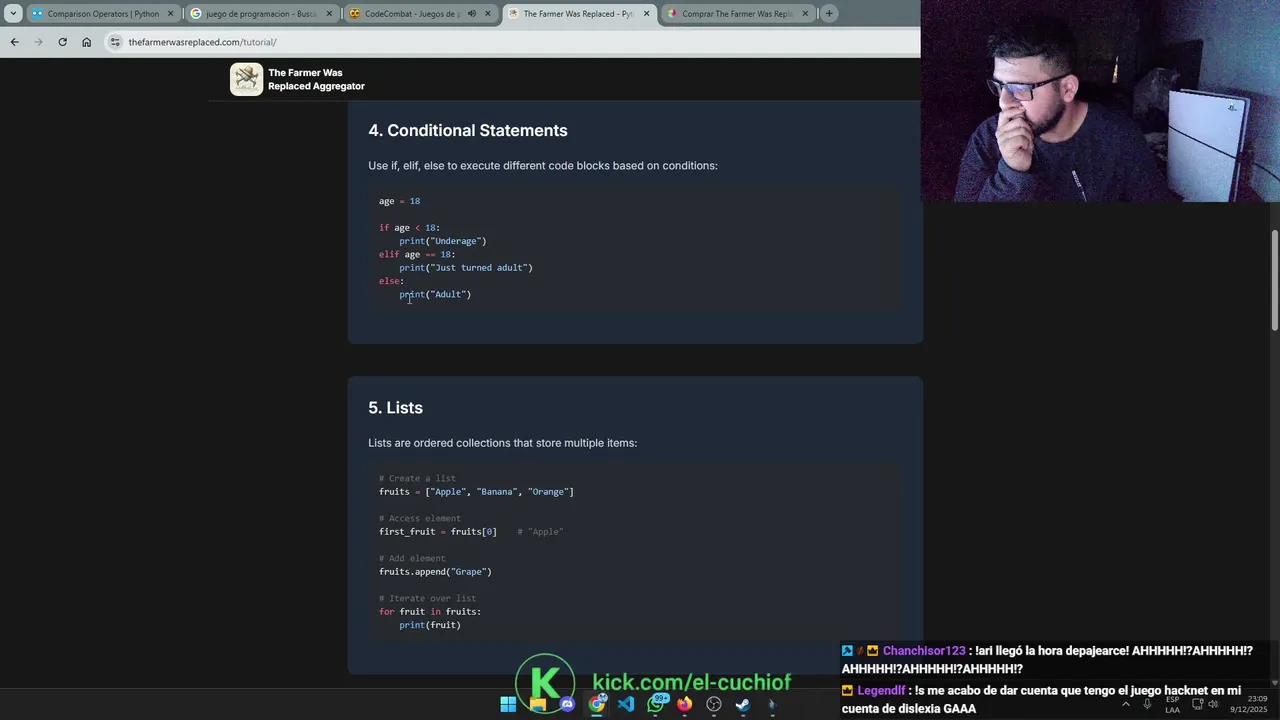Open Steam from the taskbar
This screenshot has height=720, width=1280.
743,704
